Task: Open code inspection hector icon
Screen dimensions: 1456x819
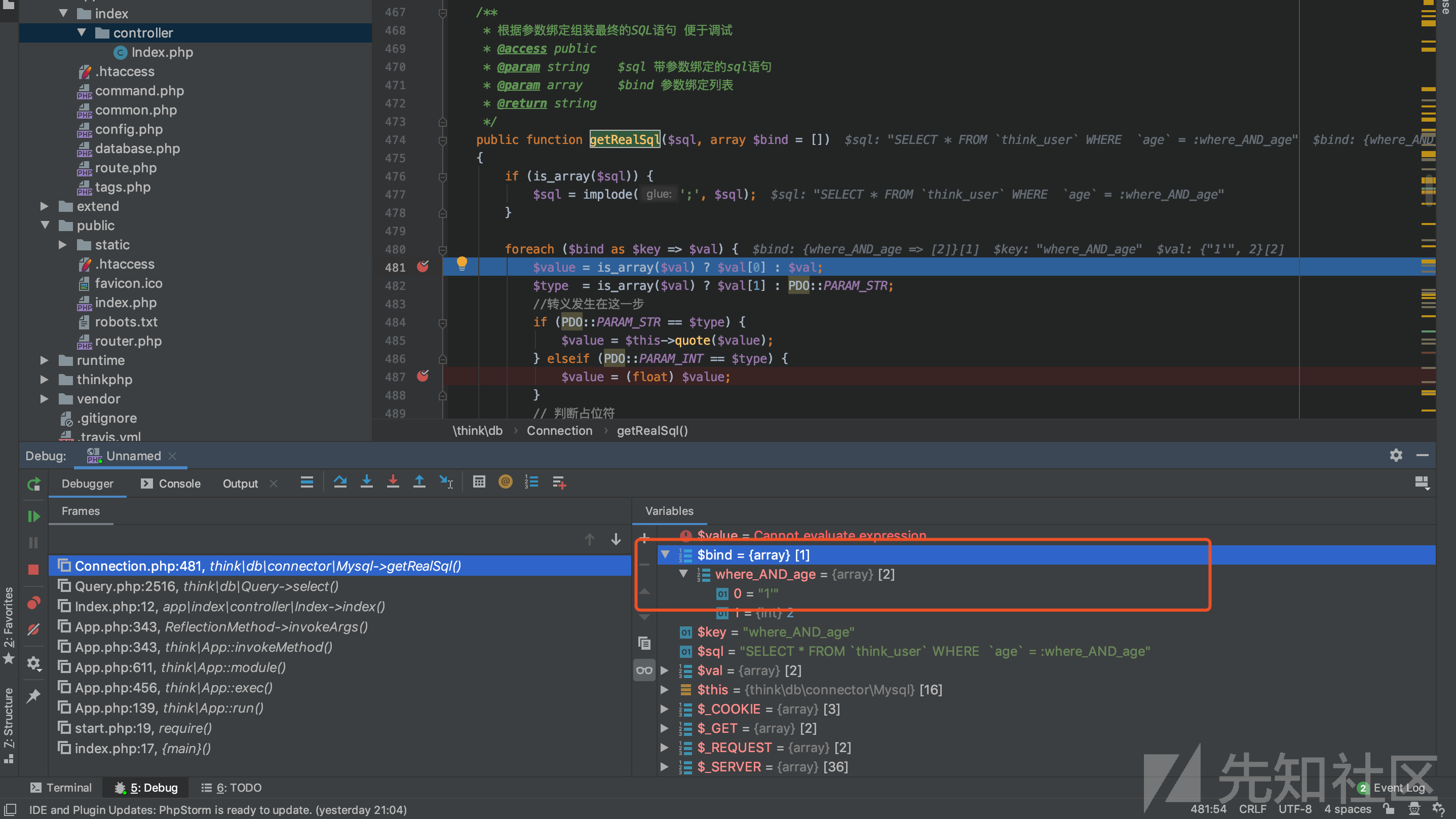Action: (x=1414, y=809)
